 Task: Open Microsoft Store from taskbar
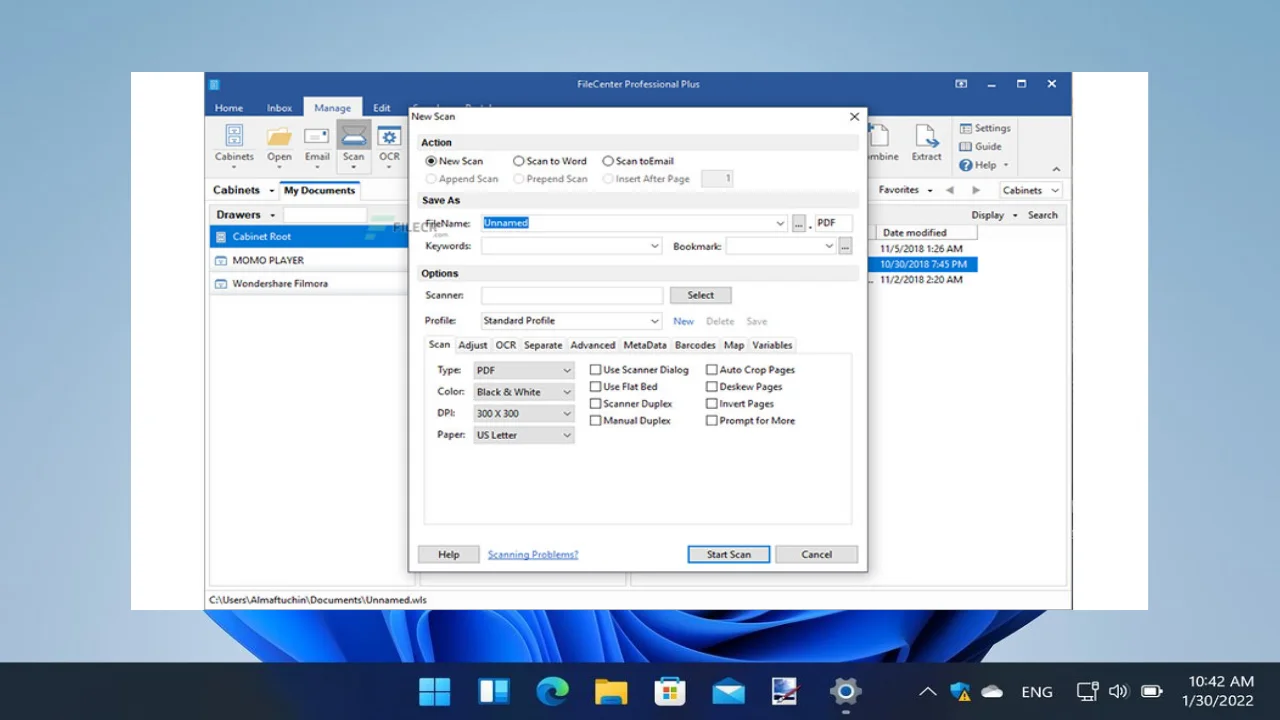[x=669, y=691]
